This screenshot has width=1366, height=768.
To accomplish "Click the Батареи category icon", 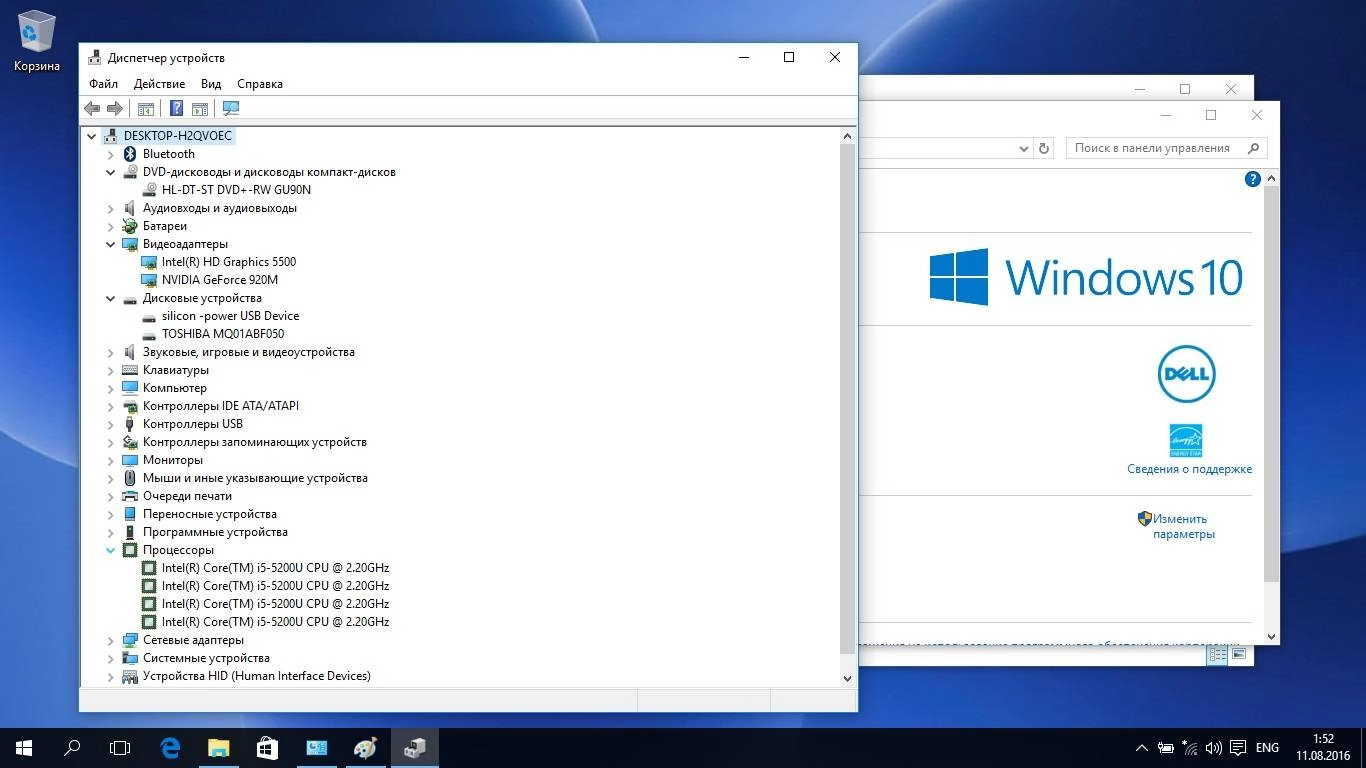I will coord(129,226).
